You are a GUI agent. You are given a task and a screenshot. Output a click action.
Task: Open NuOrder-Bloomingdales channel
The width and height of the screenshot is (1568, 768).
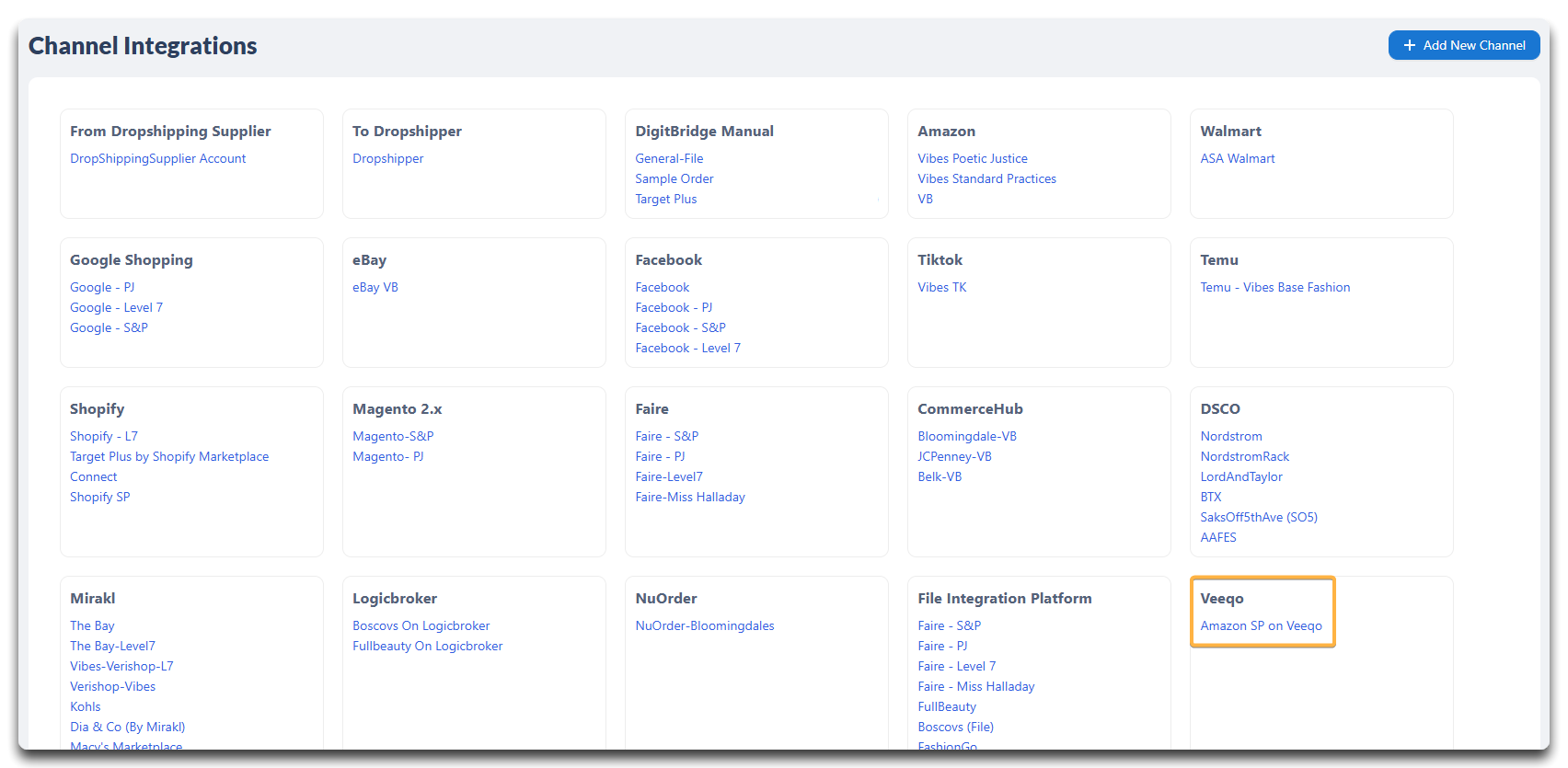pyautogui.click(x=705, y=625)
